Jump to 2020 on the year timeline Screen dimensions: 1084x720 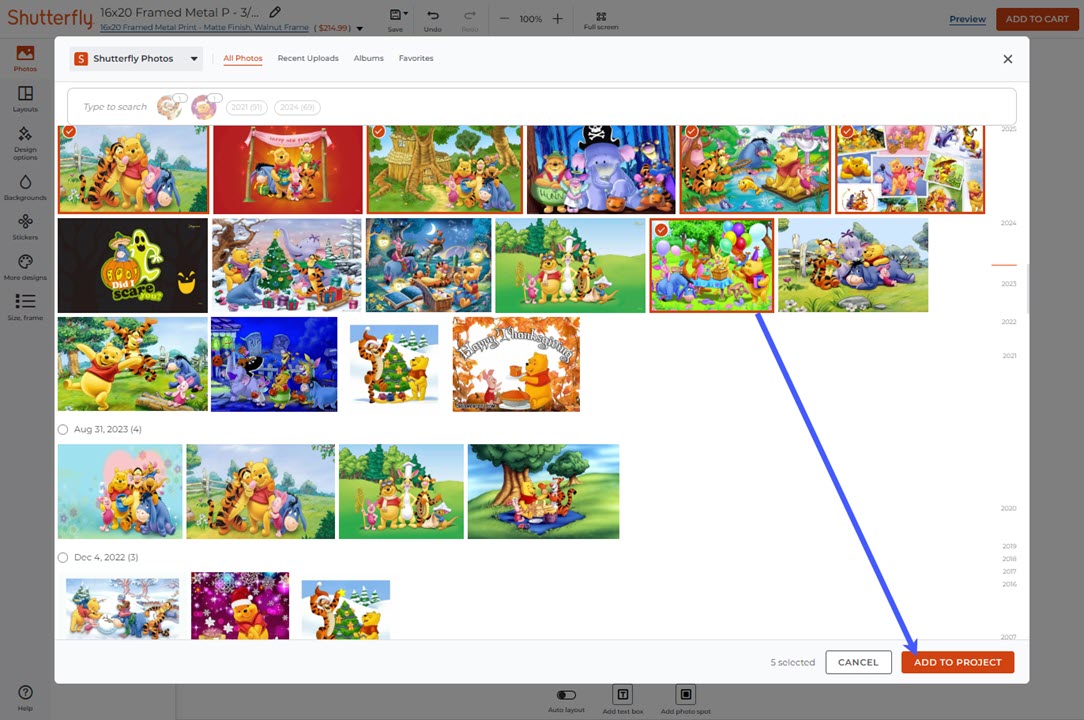click(1008, 508)
